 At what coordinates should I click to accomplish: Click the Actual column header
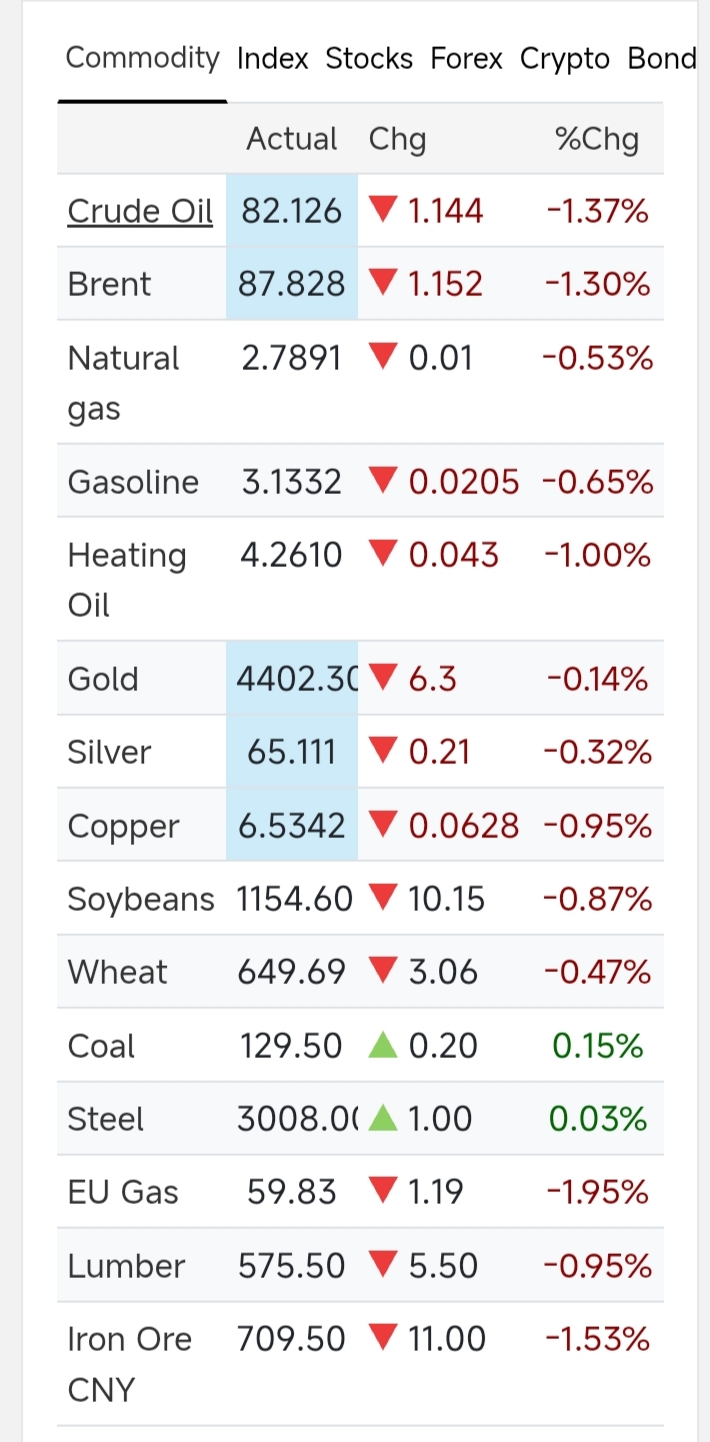point(292,139)
